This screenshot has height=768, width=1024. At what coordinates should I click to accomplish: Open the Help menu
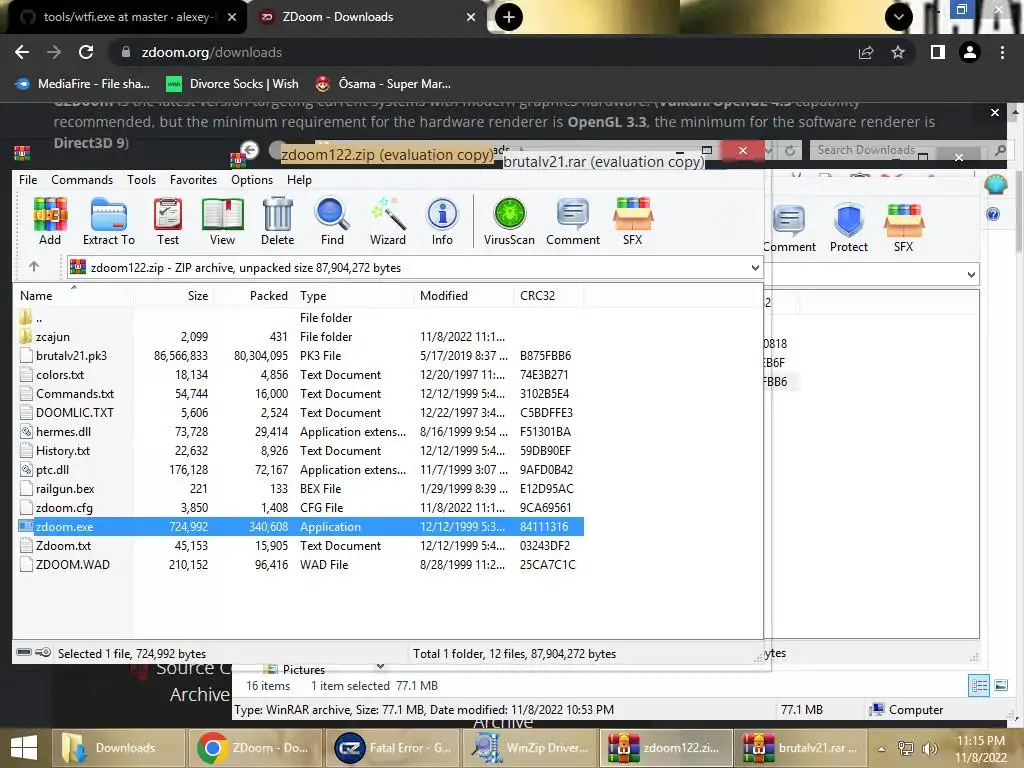[299, 180]
